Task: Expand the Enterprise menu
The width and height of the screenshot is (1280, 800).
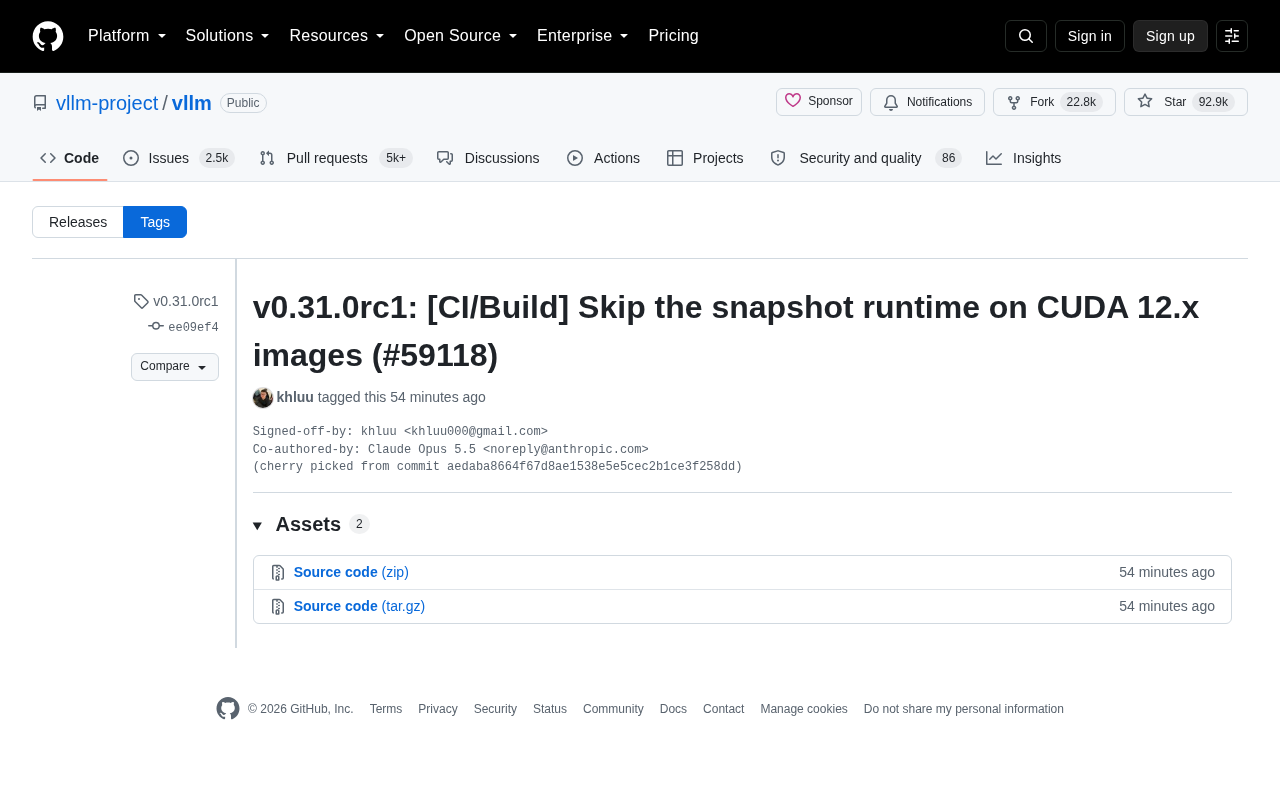Action: coord(583,36)
